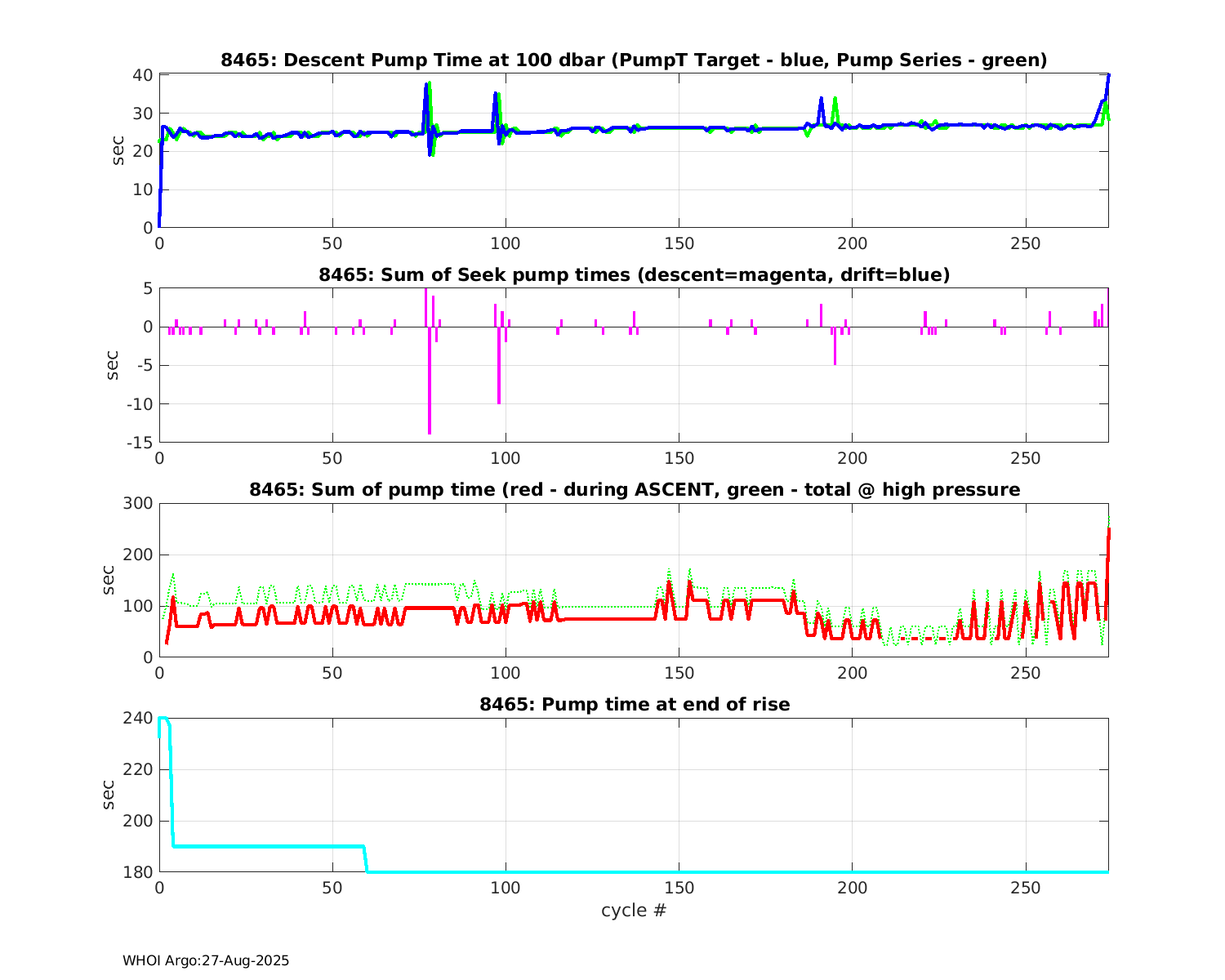The height and width of the screenshot is (980, 1225).
Task: Click the Descent Pump Time plot title
Action: click(634, 60)
